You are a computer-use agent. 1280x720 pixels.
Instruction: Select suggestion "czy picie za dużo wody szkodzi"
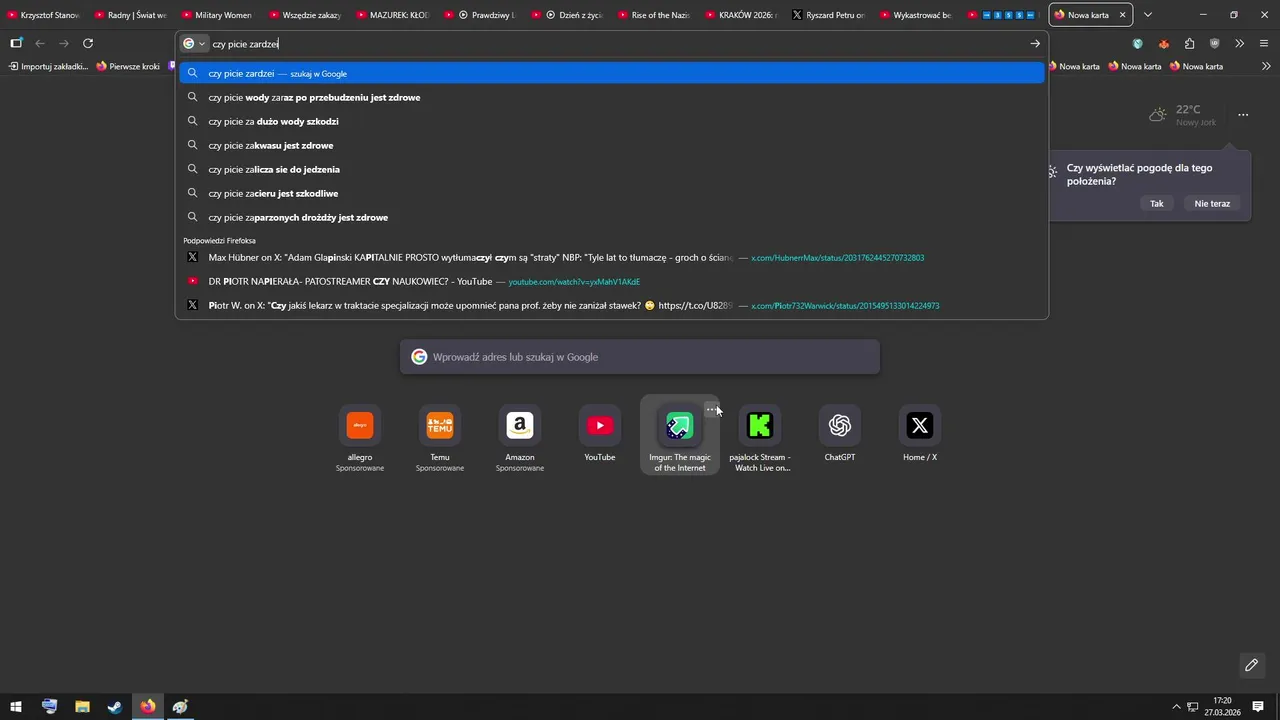612,121
